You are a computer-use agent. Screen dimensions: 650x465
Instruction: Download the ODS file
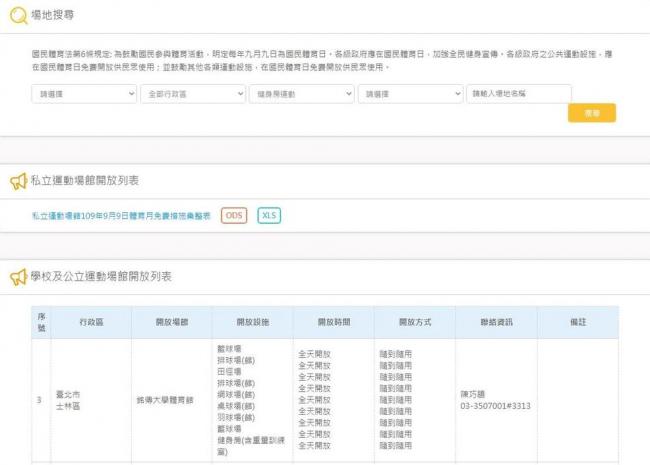coord(234,216)
